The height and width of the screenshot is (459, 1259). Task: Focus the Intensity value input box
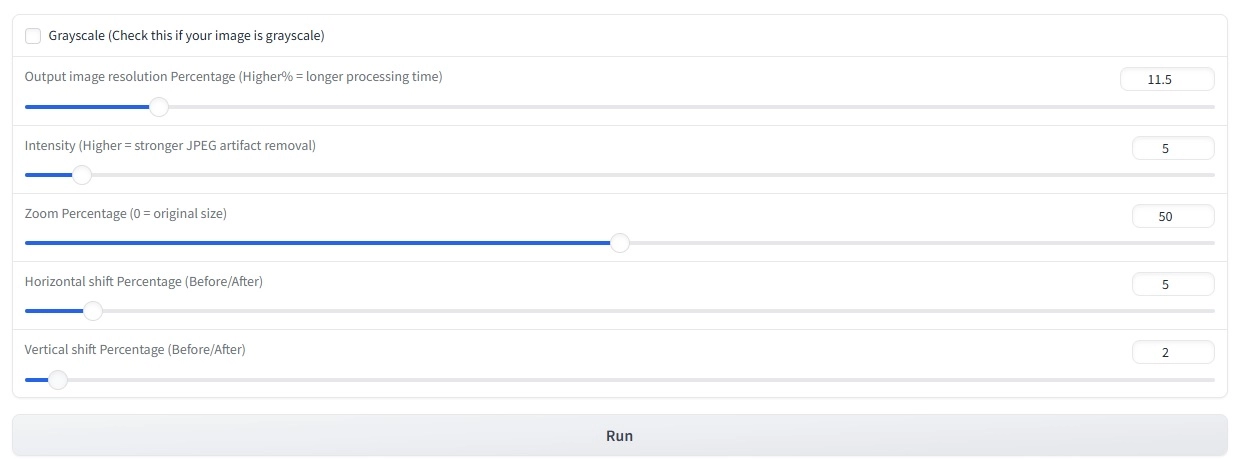click(x=1172, y=148)
